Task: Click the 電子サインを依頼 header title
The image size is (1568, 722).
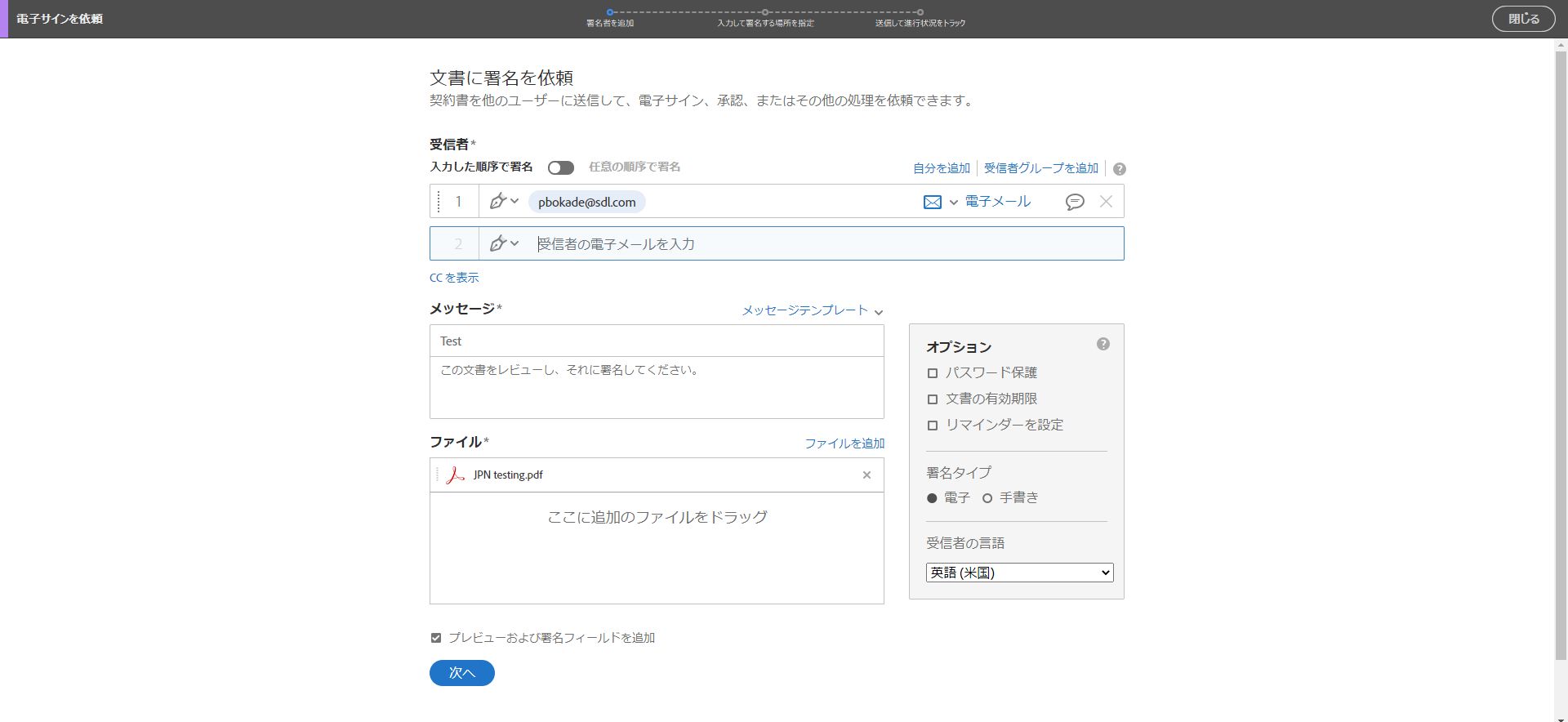Action: point(60,19)
